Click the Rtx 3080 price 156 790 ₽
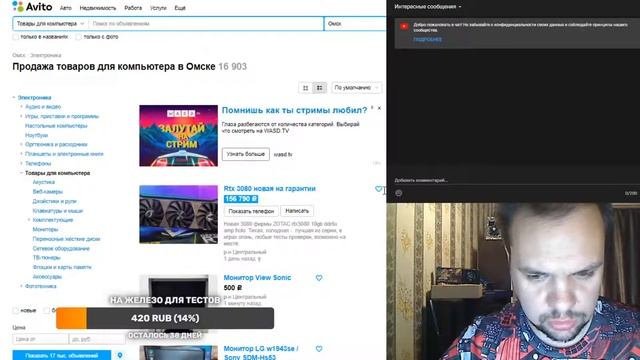This screenshot has height=360, width=640. pos(241,199)
